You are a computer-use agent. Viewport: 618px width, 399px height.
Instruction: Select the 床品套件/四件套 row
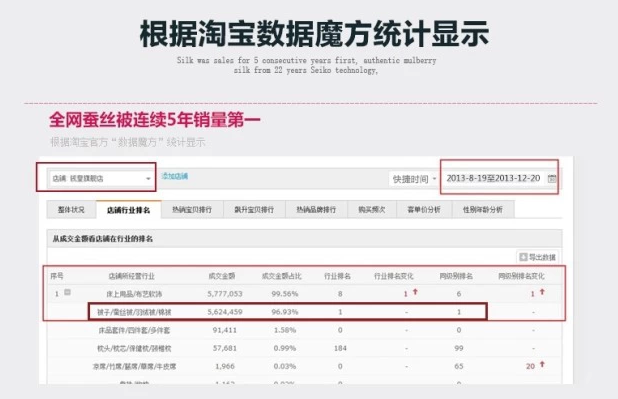304,330
